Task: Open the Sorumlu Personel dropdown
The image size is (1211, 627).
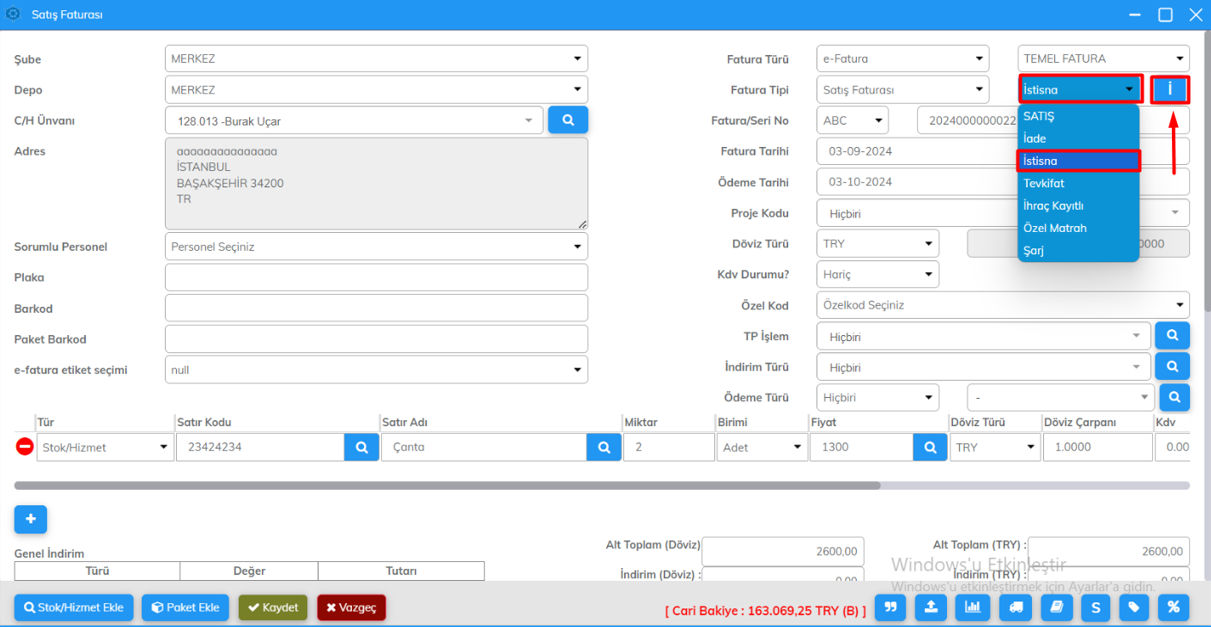Action: coord(376,247)
